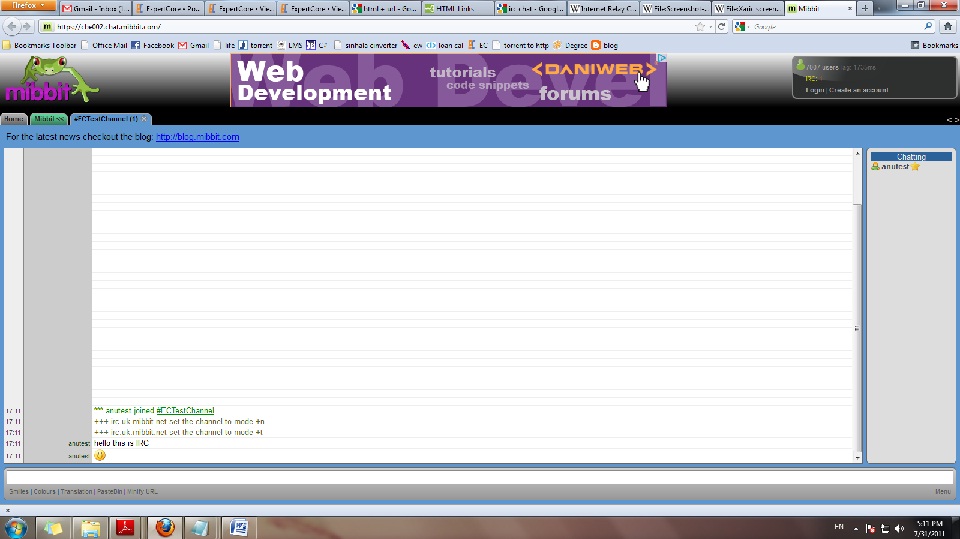
Task: Click the Windows Start button
Action: click(17, 527)
